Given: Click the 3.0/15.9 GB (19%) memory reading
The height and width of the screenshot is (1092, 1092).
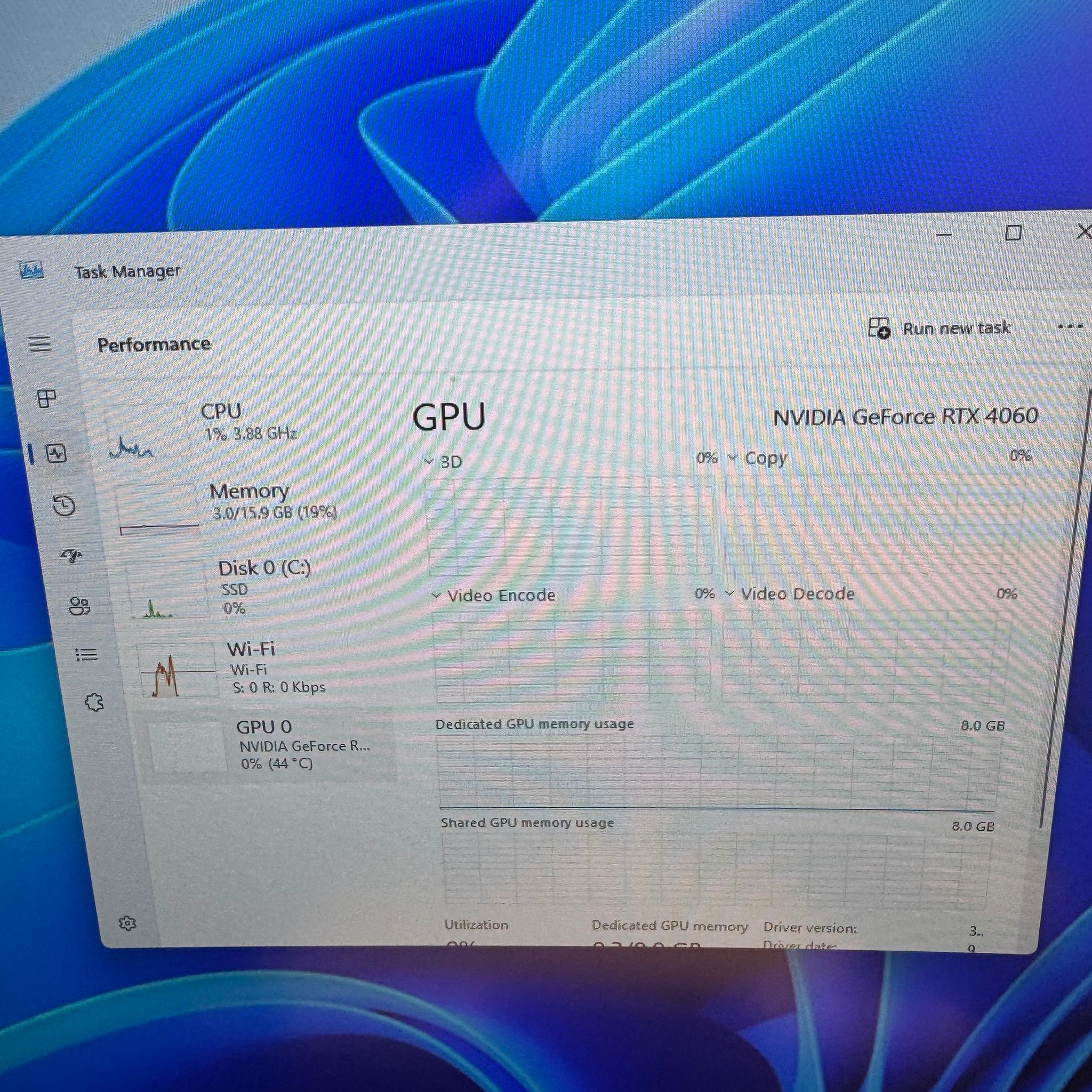Looking at the screenshot, I should 275,512.
